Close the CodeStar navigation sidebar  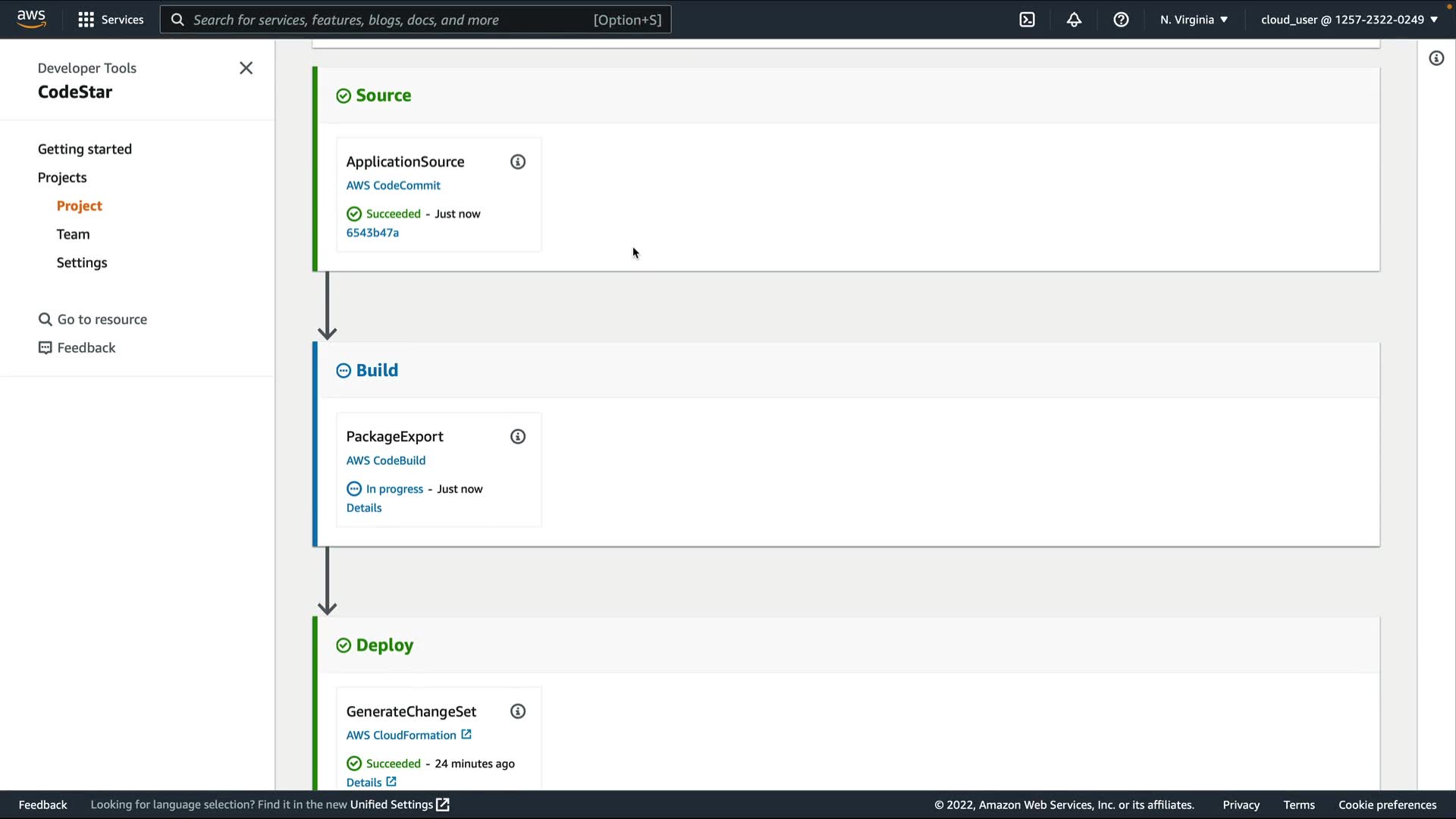[246, 68]
